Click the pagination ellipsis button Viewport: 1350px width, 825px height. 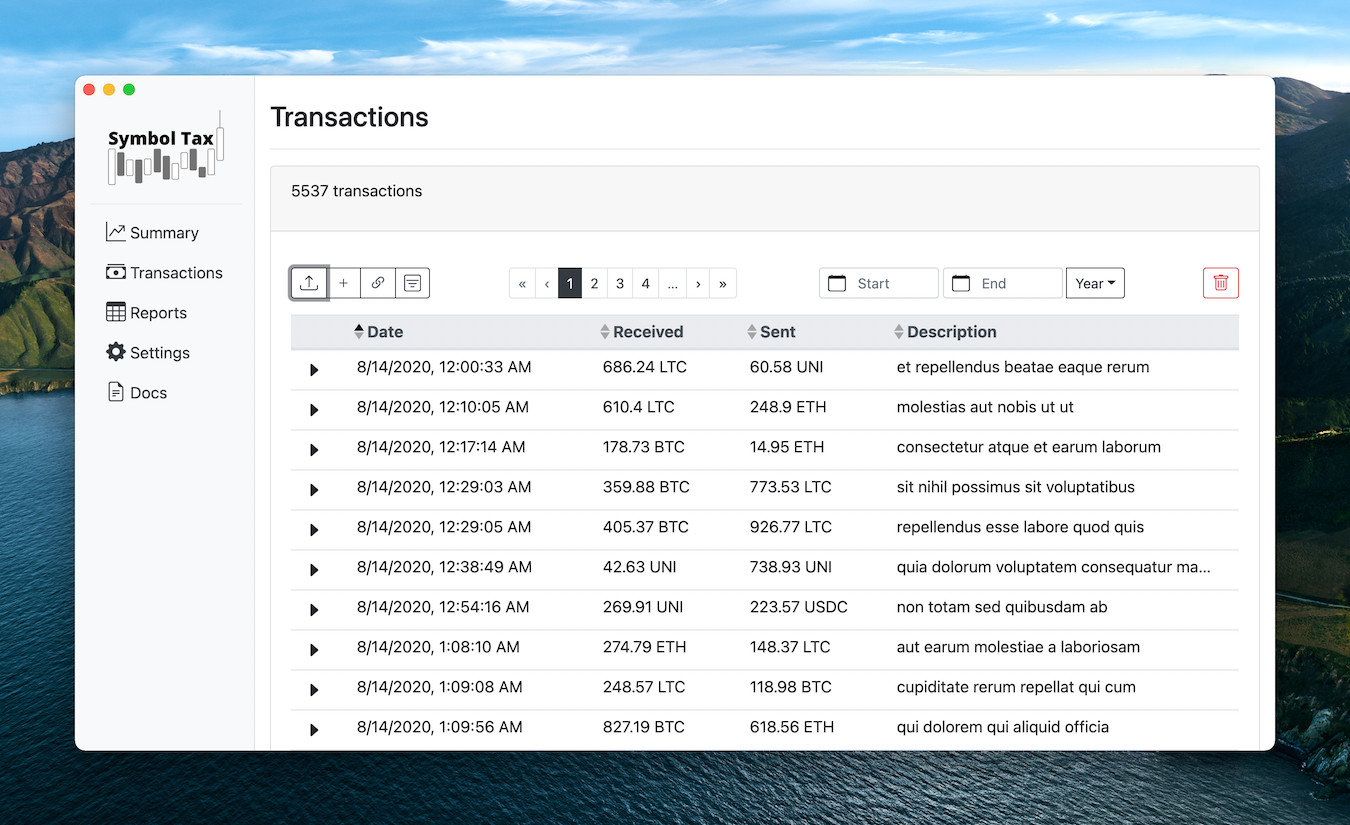tap(672, 283)
